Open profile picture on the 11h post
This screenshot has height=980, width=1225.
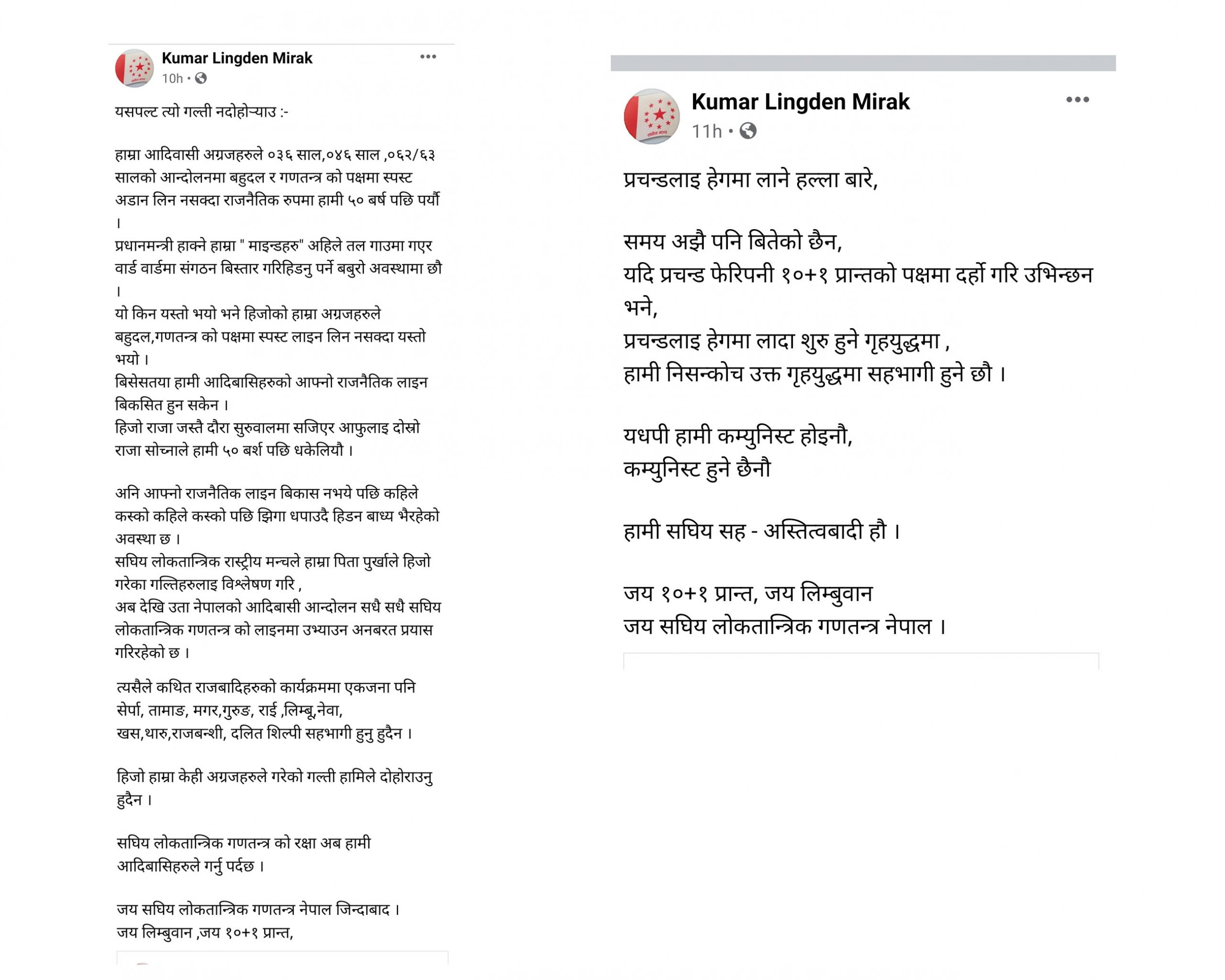pos(652,116)
